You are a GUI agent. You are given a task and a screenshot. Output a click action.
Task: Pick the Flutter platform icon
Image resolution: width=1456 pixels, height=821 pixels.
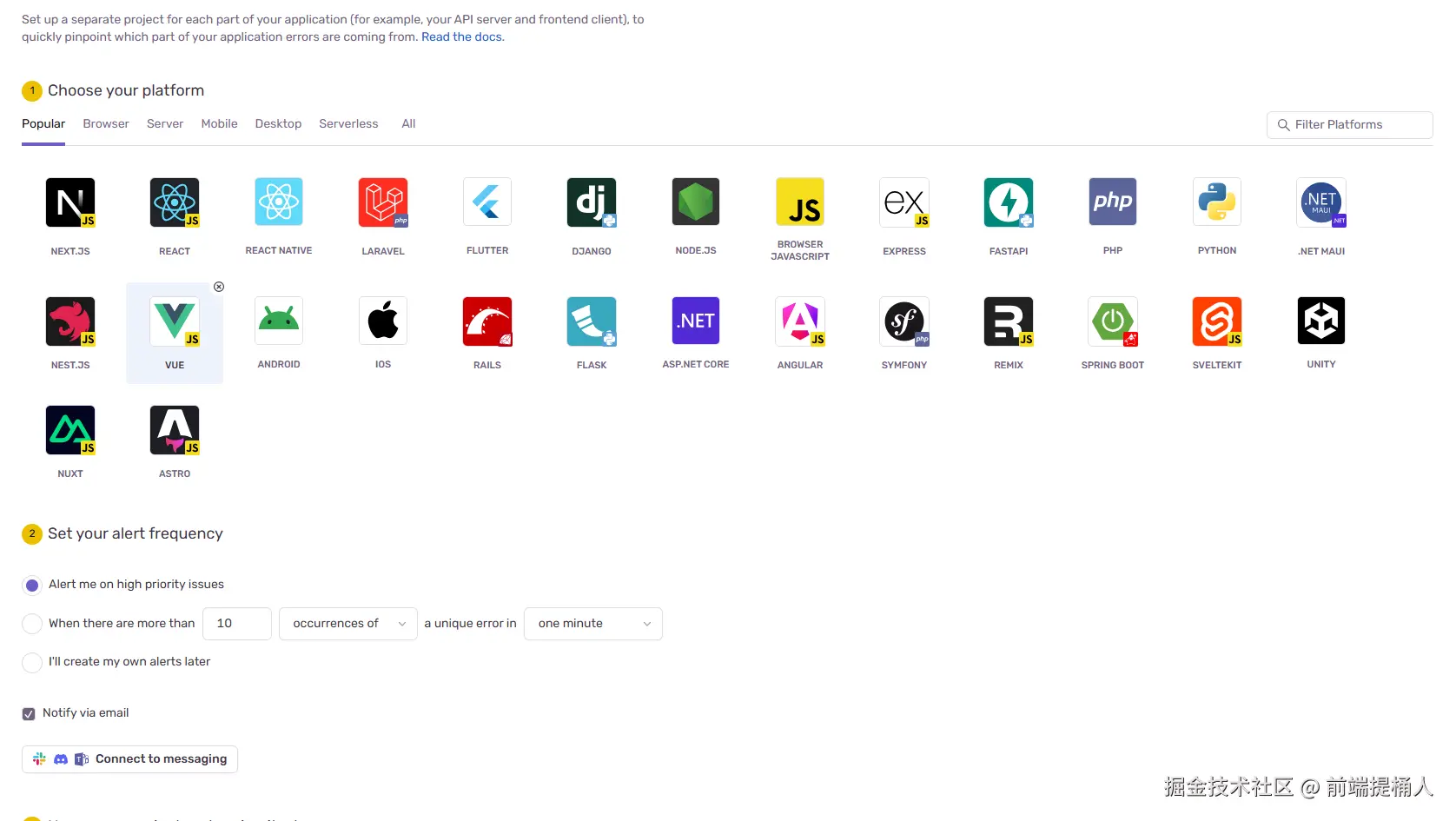click(x=486, y=202)
